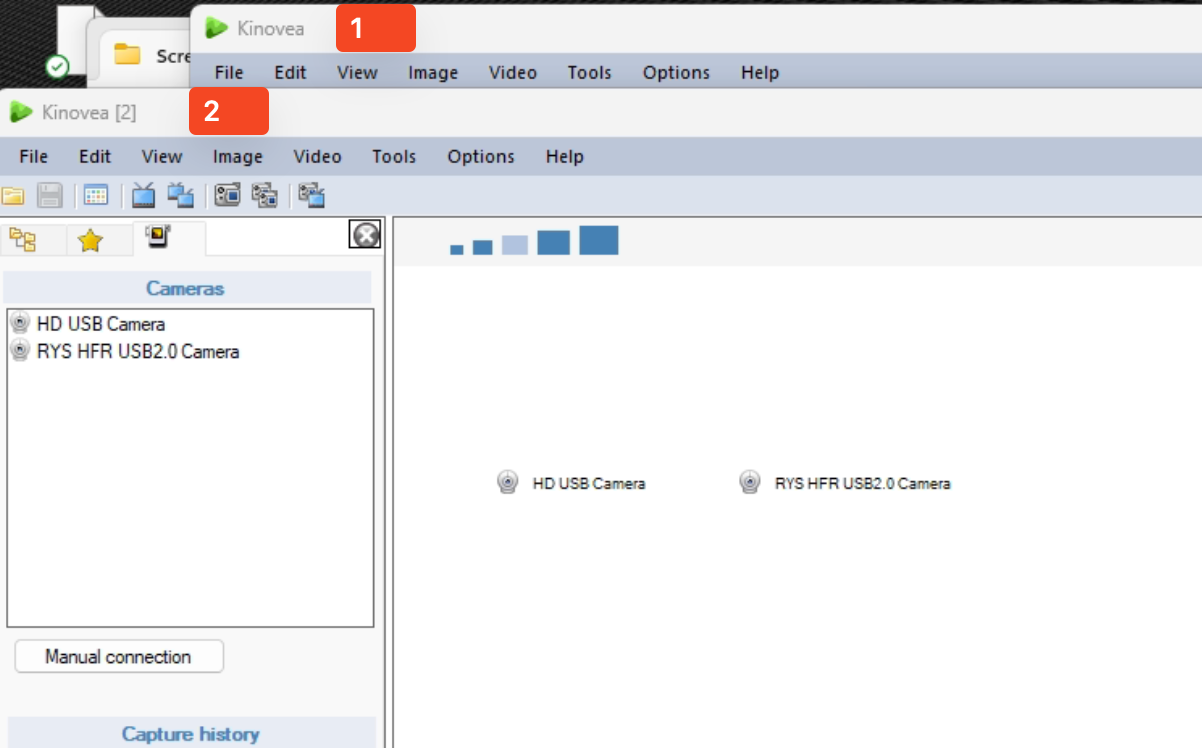Select the one capture screen icon

227,196
